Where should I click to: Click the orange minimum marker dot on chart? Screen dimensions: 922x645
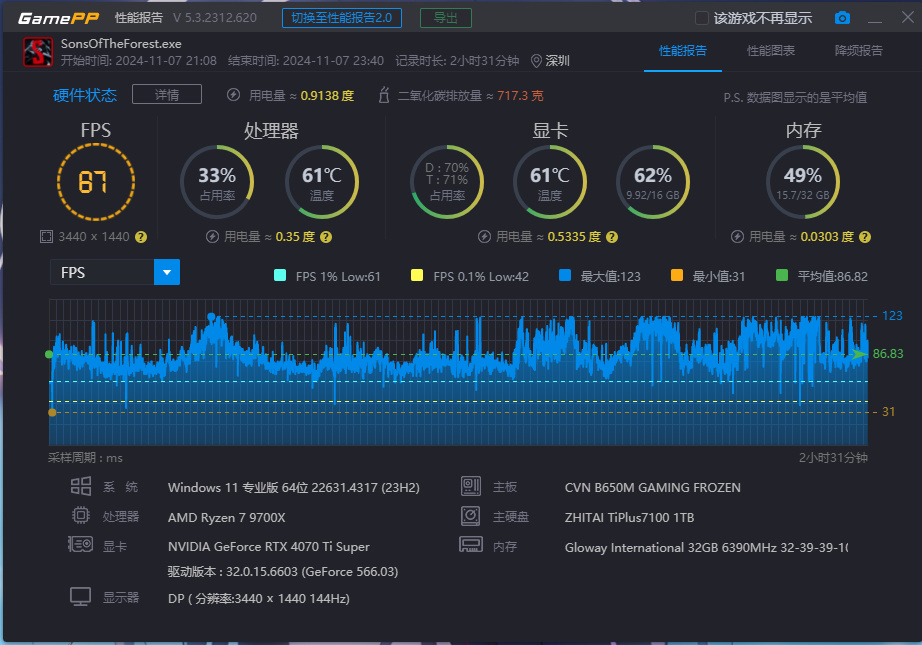52,412
